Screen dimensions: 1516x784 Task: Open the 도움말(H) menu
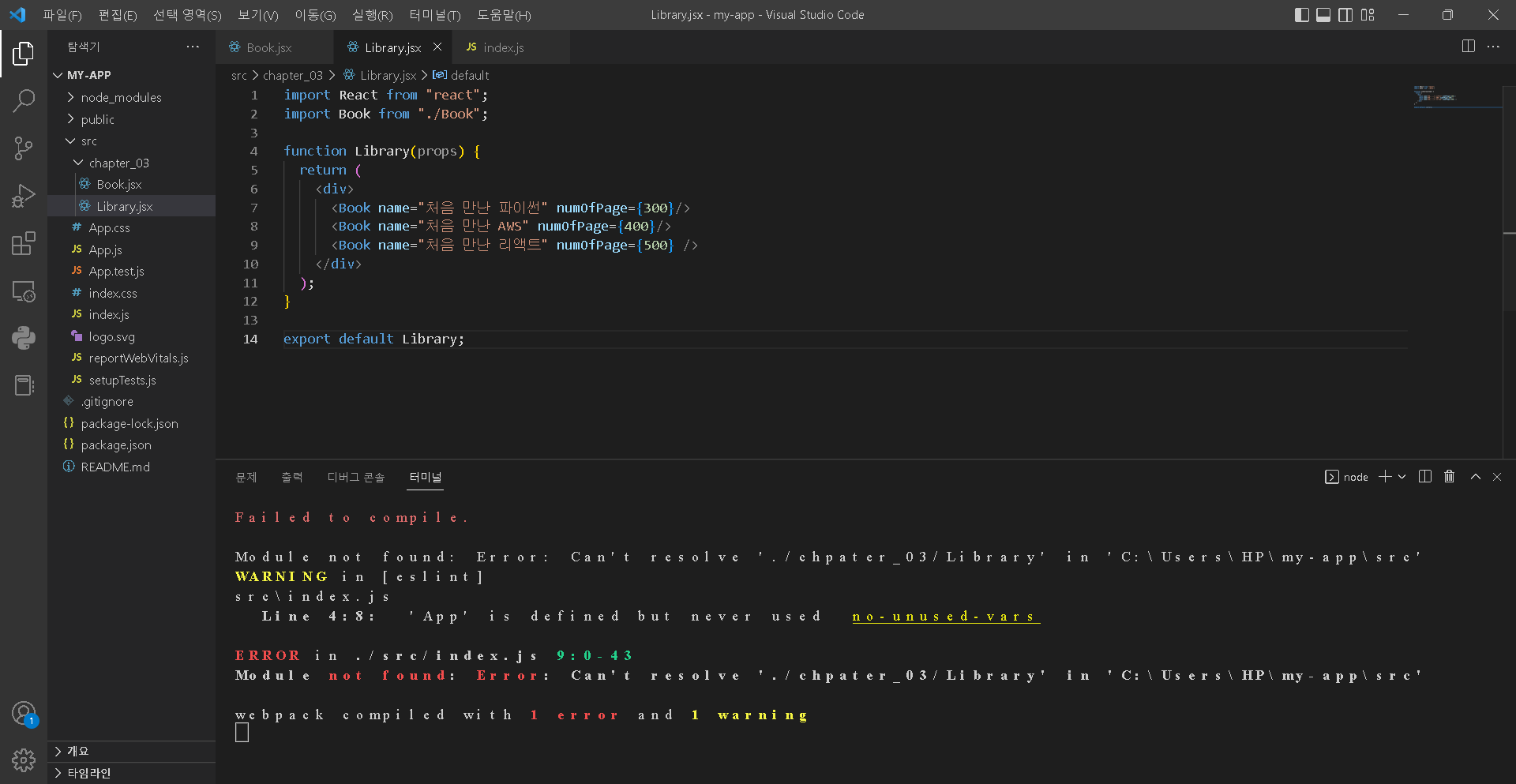click(x=504, y=15)
